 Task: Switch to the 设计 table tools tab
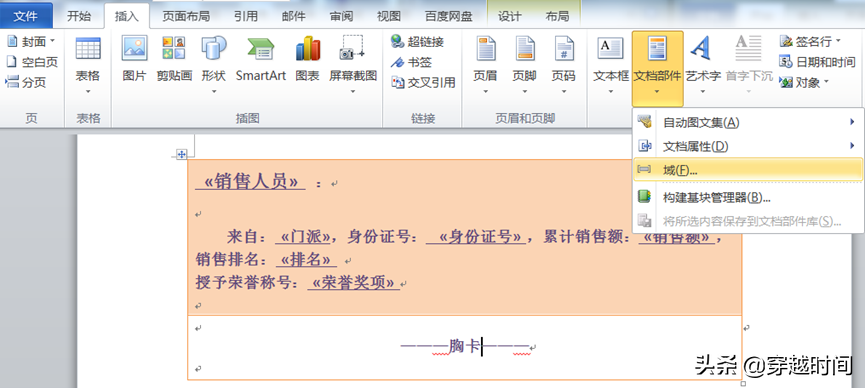tap(509, 16)
